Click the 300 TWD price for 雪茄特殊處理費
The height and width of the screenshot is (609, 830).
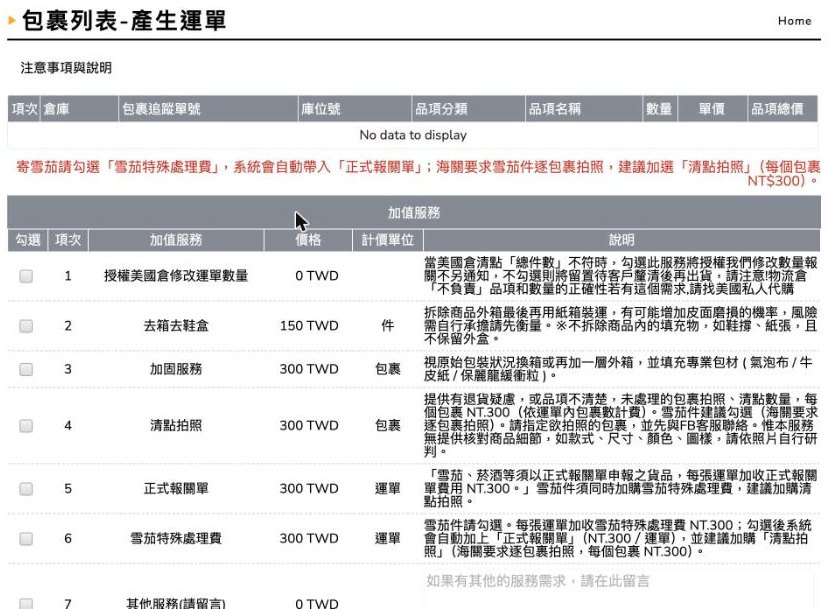[309, 539]
